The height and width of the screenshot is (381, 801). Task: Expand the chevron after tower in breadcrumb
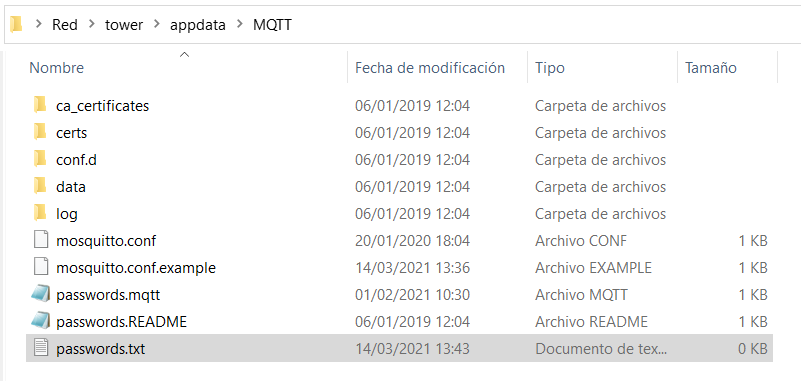point(157,25)
